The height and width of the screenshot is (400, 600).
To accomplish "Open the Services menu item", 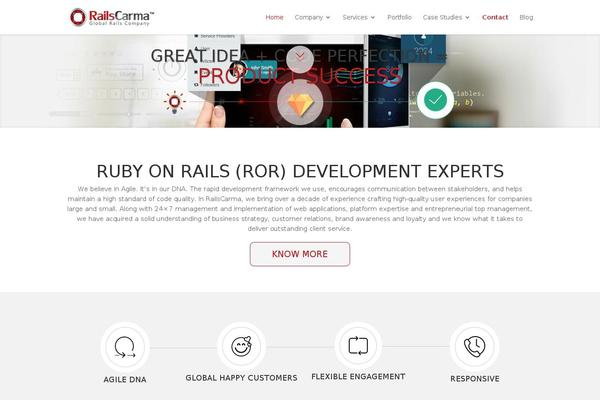I will pyautogui.click(x=355, y=17).
